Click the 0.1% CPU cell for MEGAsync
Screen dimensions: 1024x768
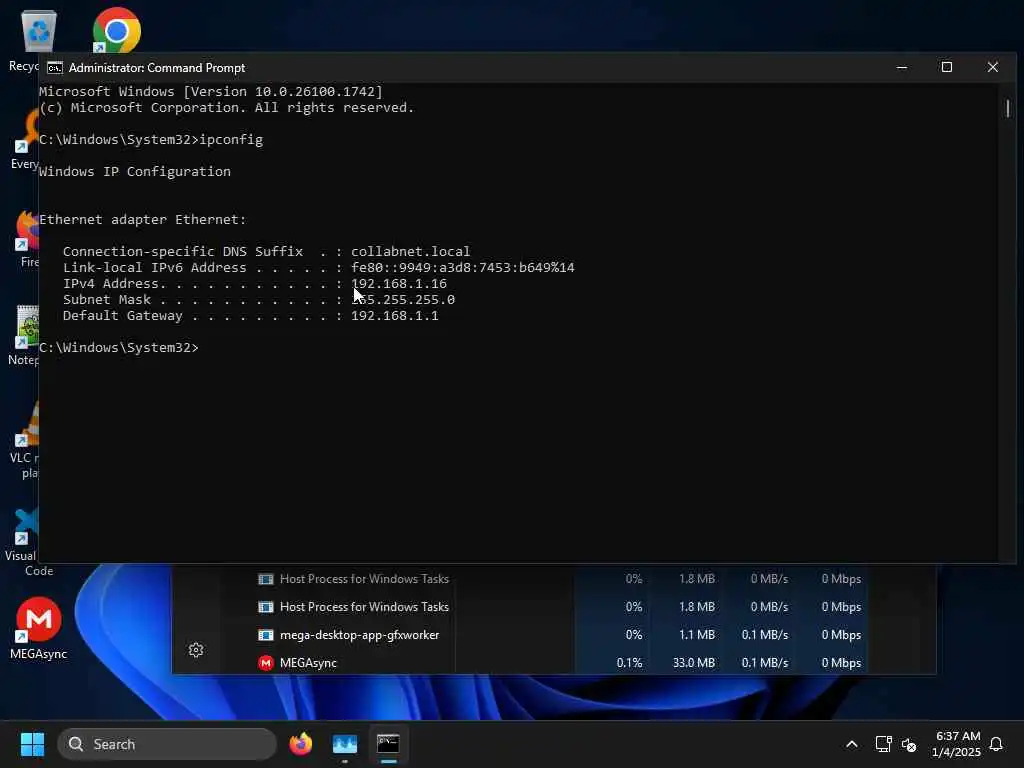(x=630, y=662)
